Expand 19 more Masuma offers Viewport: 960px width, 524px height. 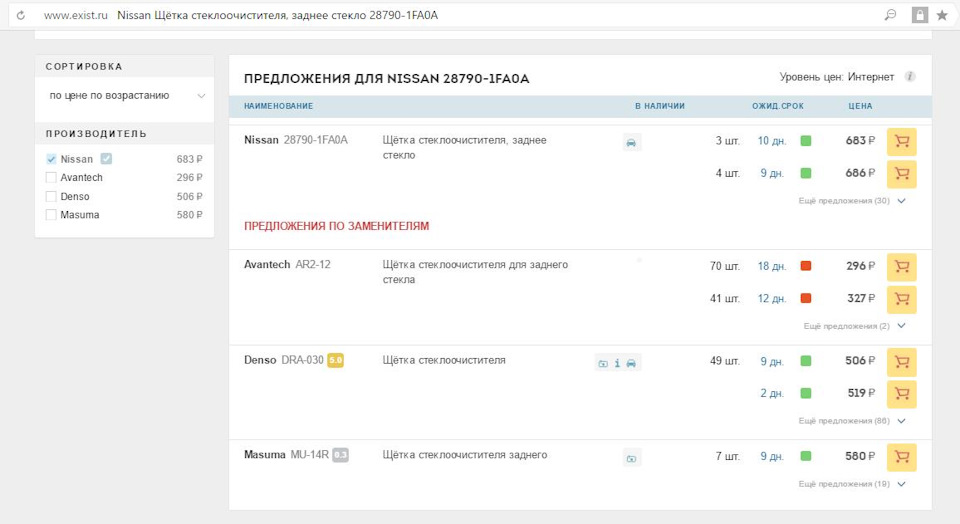(x=852, y=484)
